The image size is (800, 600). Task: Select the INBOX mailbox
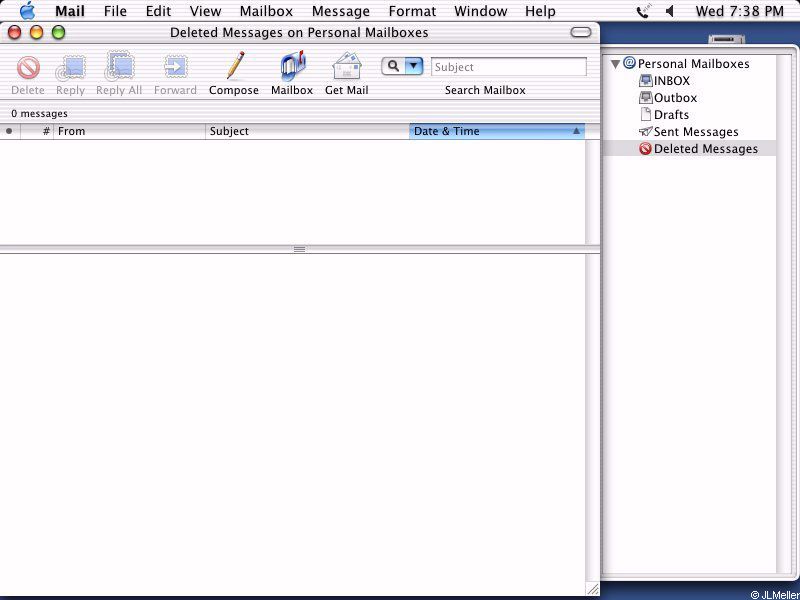664,81
